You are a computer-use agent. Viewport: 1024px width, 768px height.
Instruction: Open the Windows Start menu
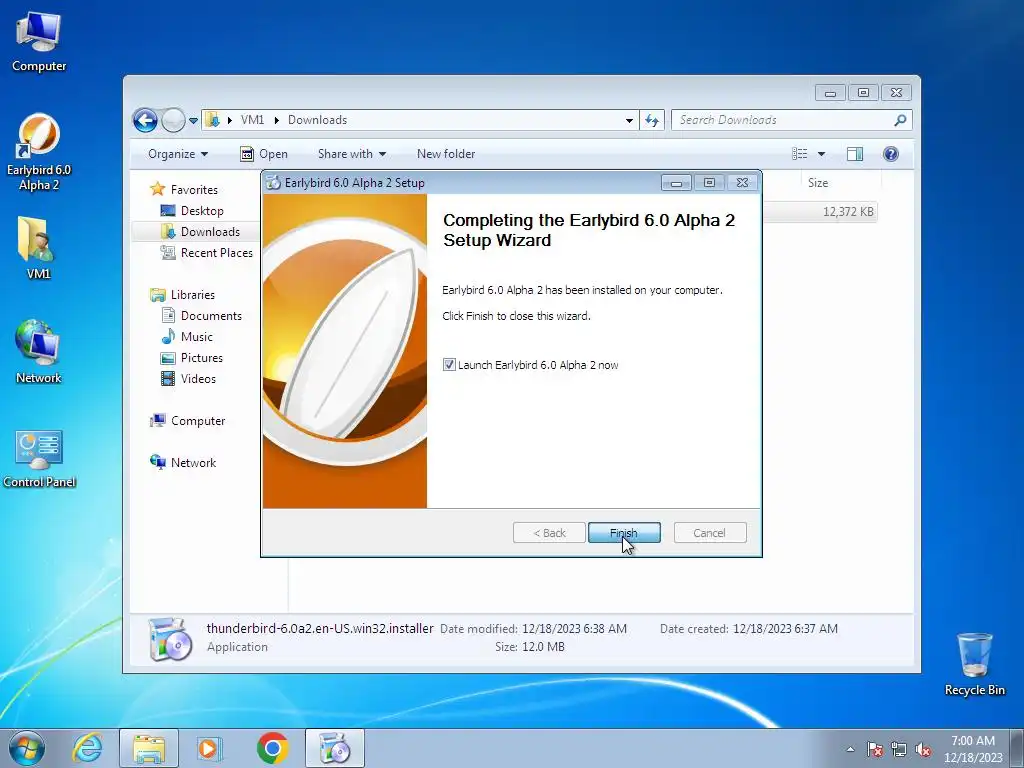27,748
